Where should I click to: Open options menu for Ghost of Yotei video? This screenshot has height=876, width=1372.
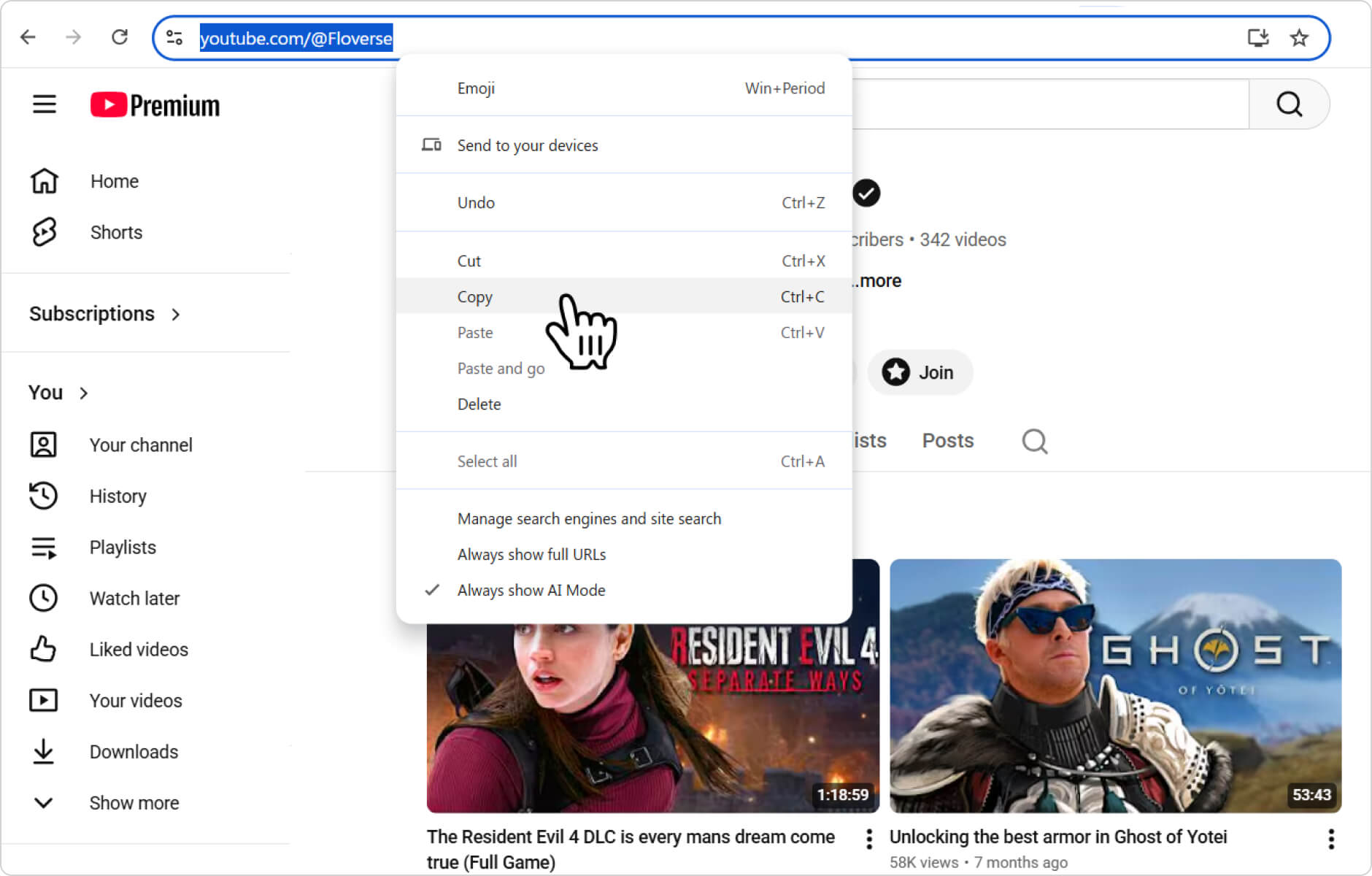[x=1331, y=839]
